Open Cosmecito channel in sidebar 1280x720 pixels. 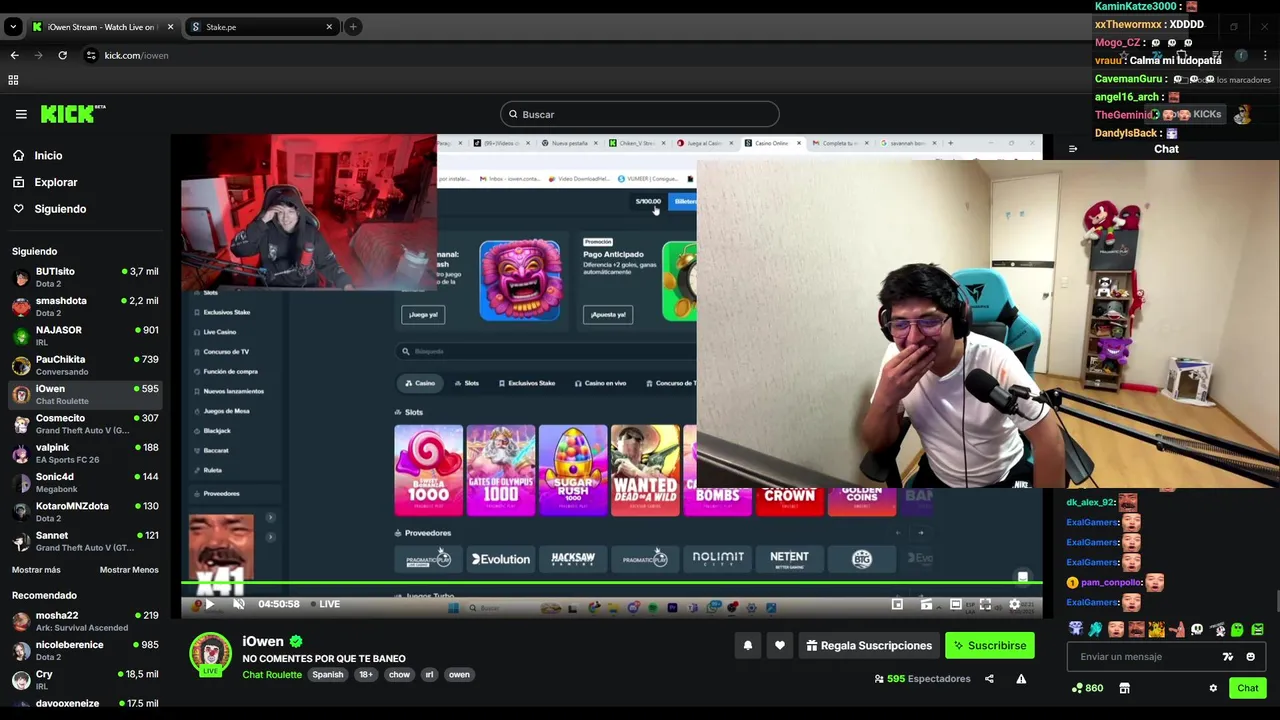pyautogui.click(x=85, y=424)
